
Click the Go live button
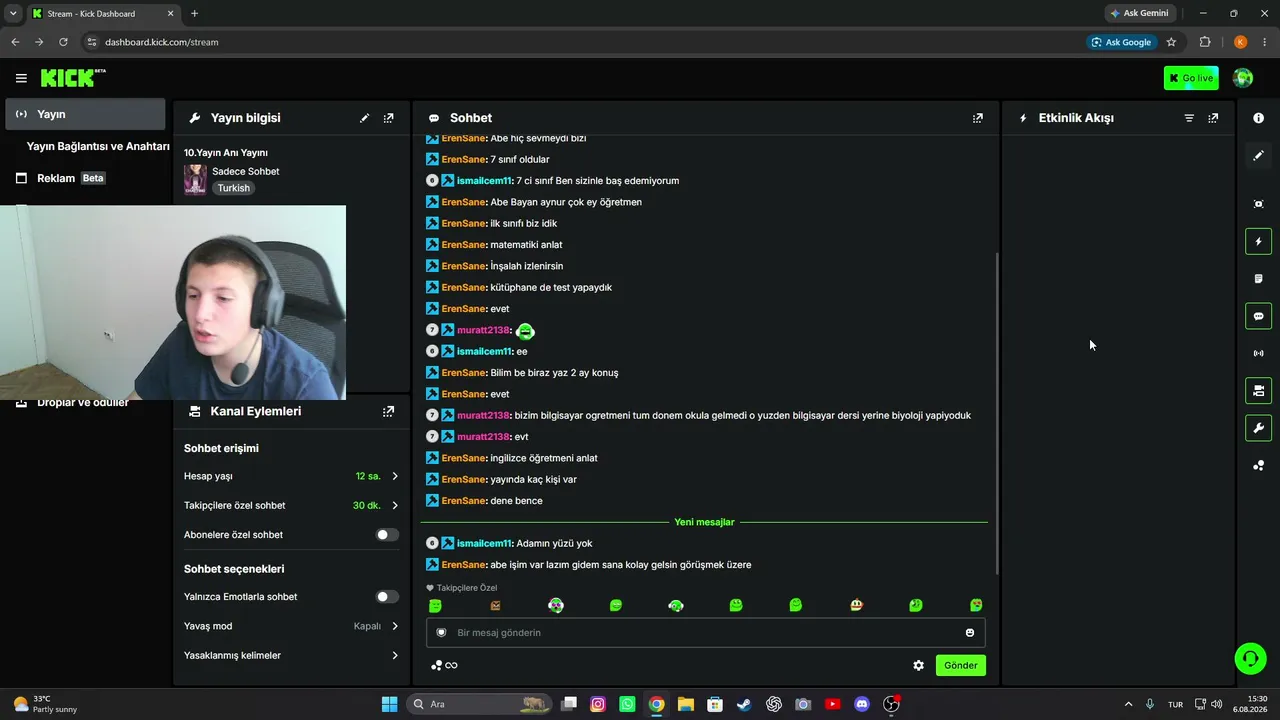1191,78
